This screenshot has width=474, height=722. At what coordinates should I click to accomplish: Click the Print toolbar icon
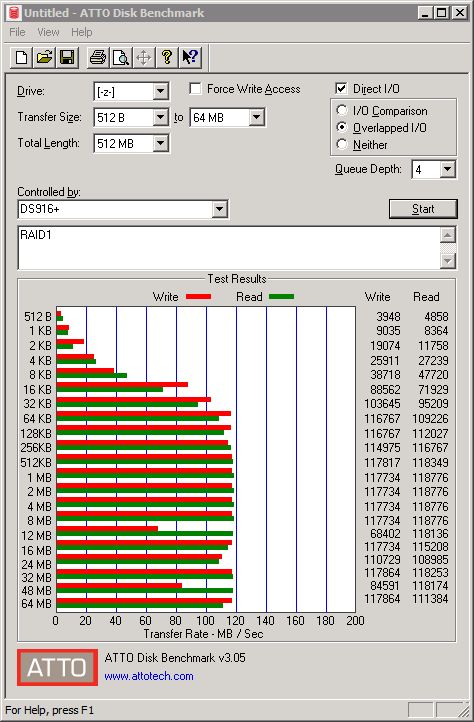coord(98,58)
